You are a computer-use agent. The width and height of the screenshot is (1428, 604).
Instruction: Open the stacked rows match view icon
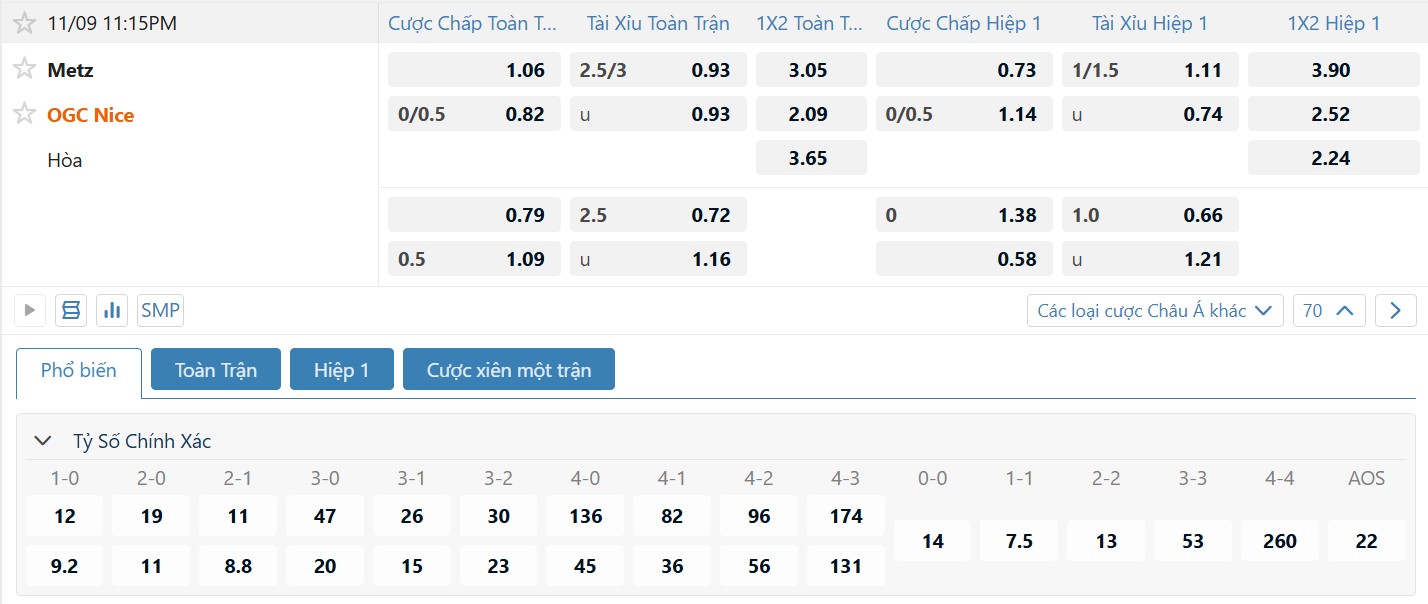(x=71, y=310)
